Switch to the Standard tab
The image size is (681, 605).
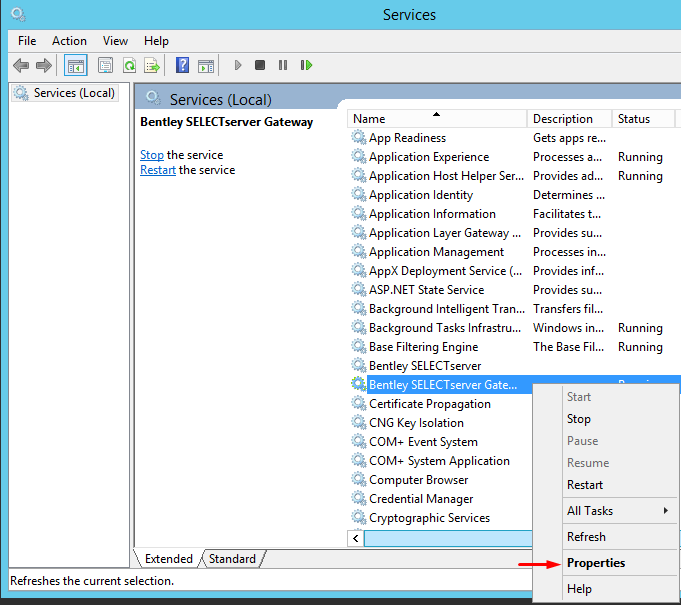232,559
